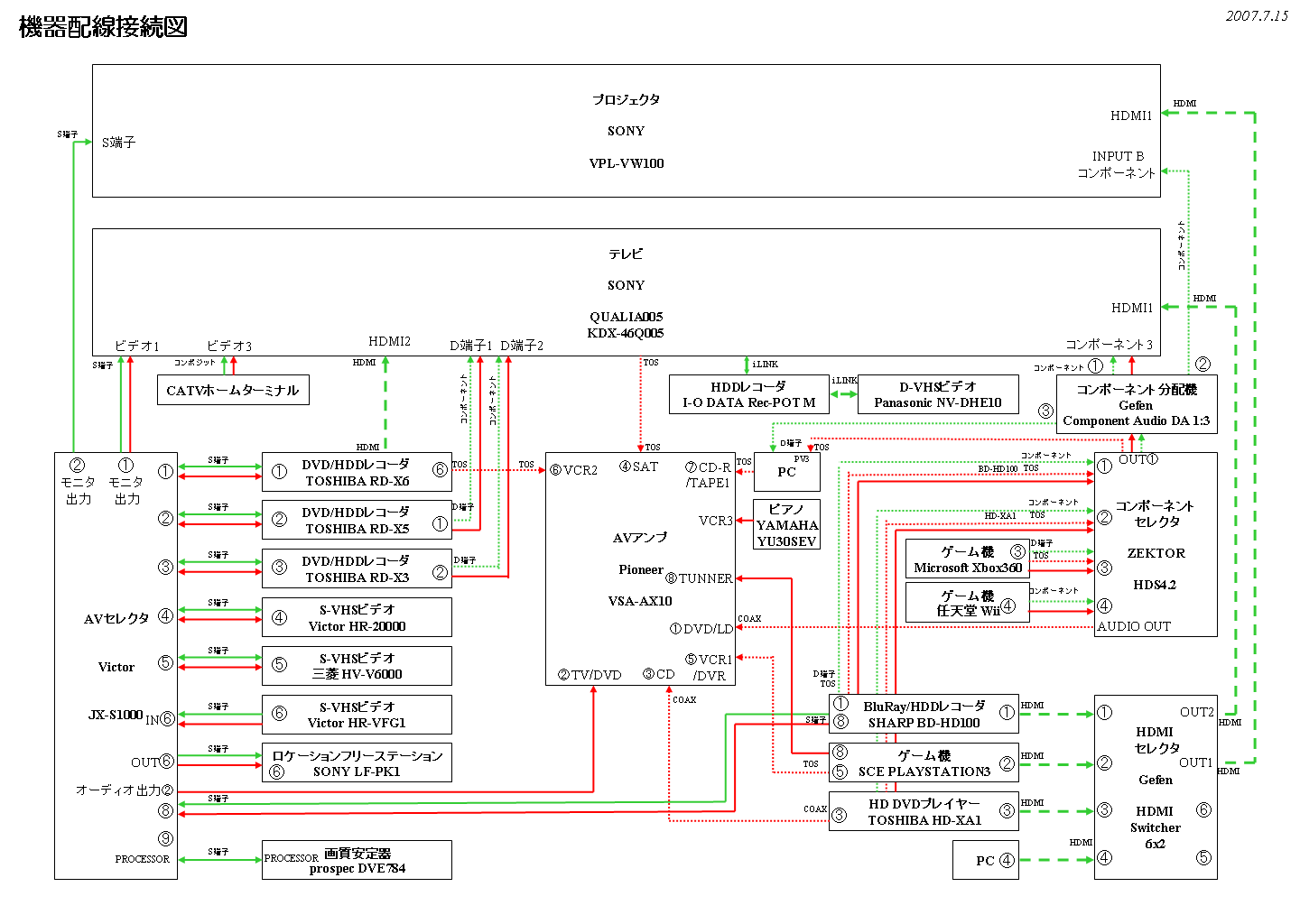Click the Gefen Component Audio DA 1:3 box
This screenshot has height=924, width=1300.
click(1136, 405)
